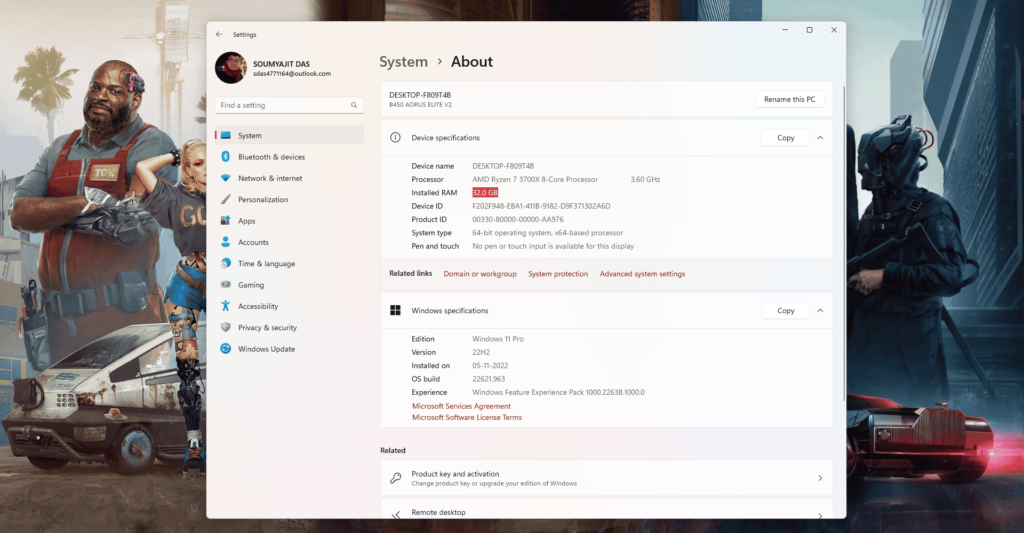This screenshot has height=533, width=1024.
Task: Click the Windows 11 Pro edition text
Action: (x=498, y=339)
